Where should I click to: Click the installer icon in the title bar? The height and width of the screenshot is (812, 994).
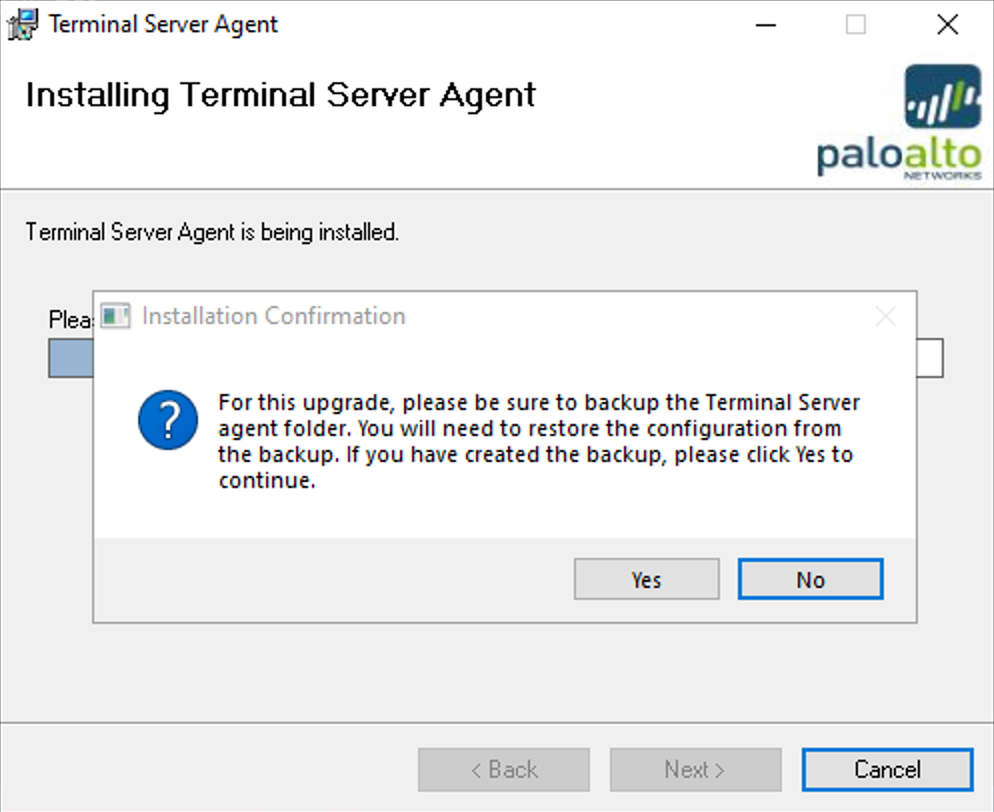point(22,24)
